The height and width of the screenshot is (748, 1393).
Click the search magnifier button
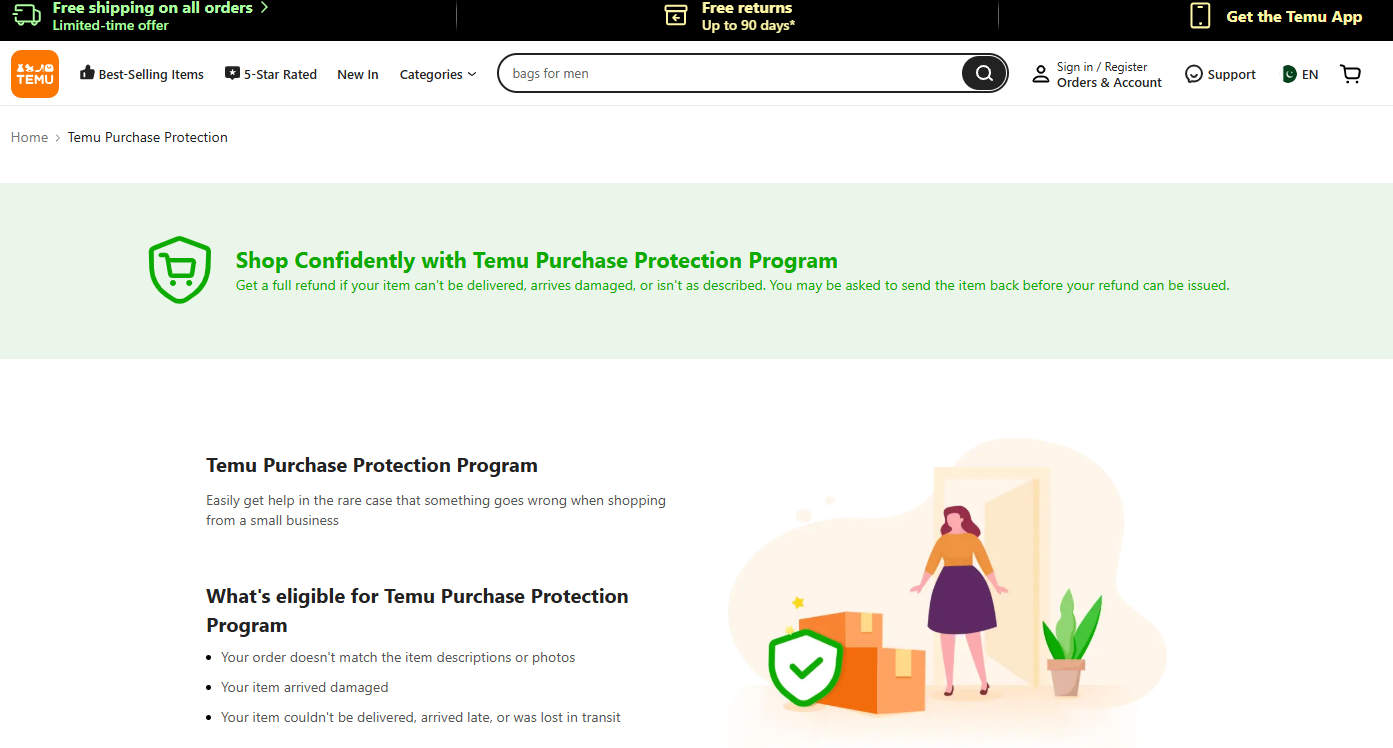[984, 73]
